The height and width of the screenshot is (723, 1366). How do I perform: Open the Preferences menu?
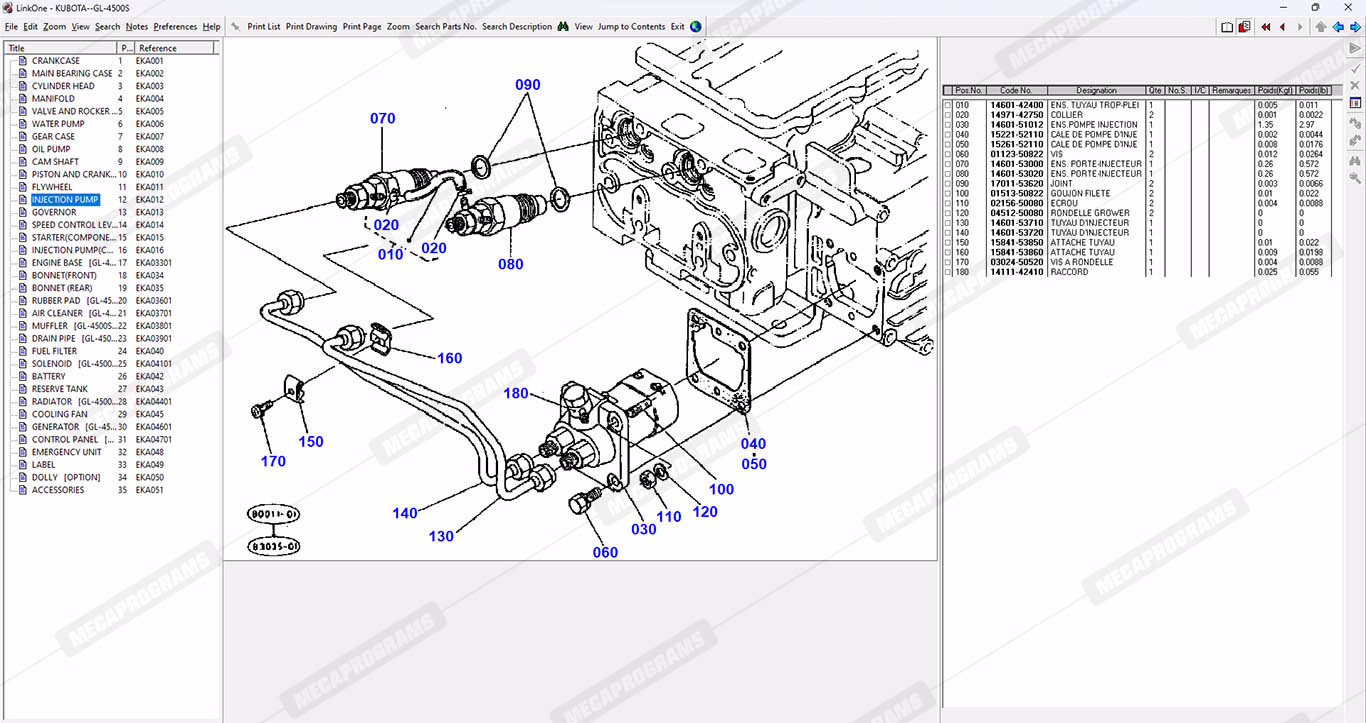[175, 27]
